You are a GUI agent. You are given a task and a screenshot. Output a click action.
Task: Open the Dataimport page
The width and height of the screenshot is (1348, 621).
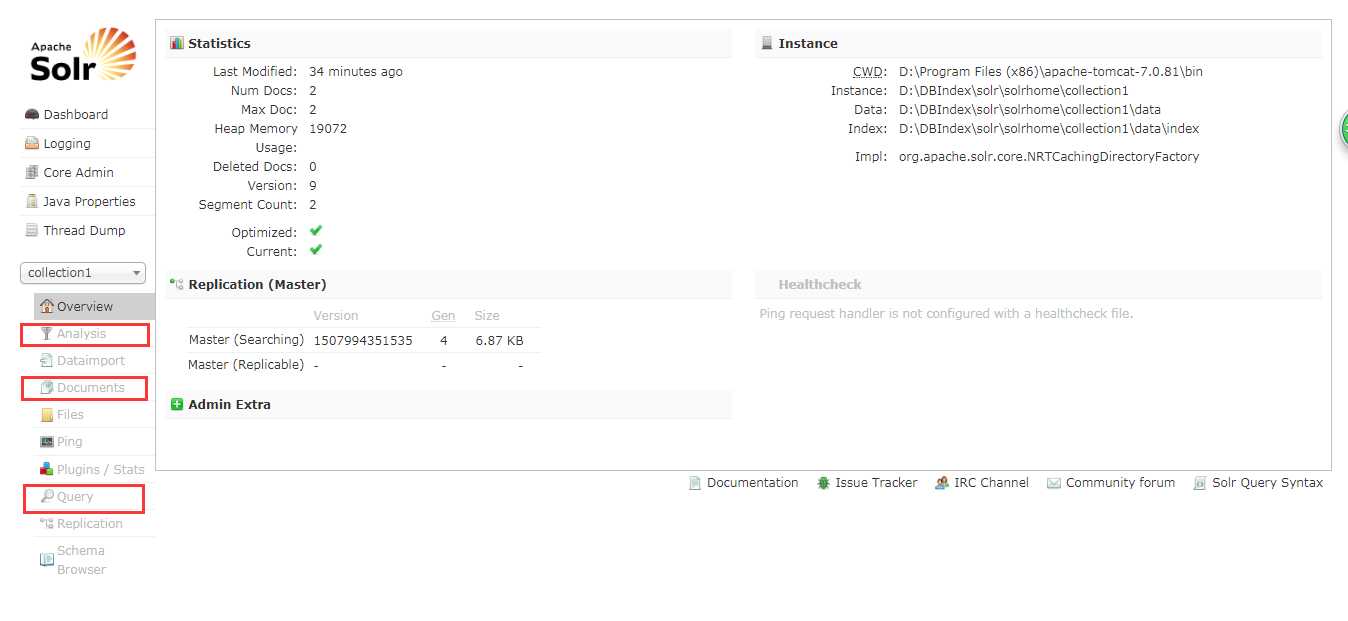tap(95, 360)
